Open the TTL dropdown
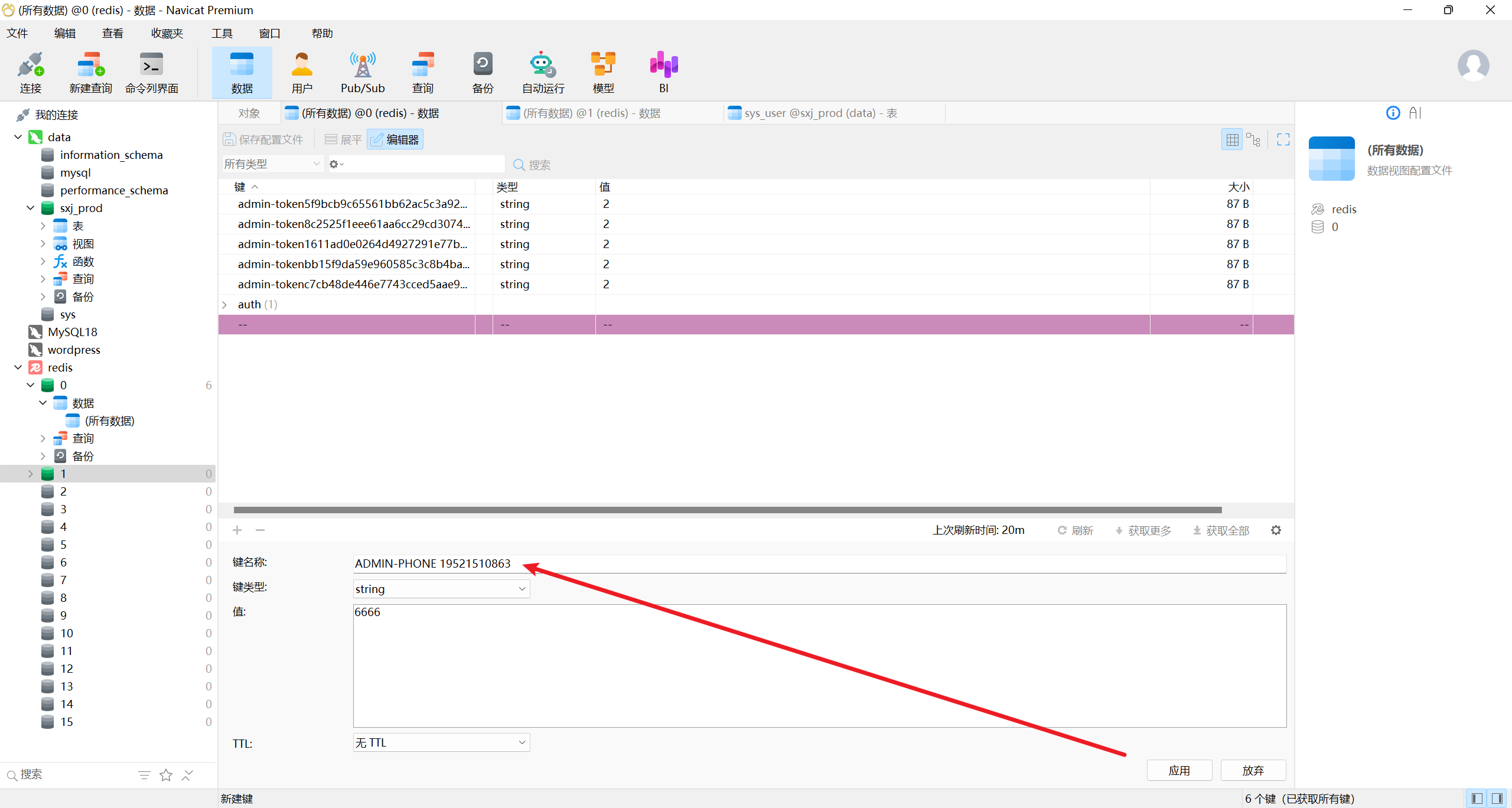 click(441, 742)
